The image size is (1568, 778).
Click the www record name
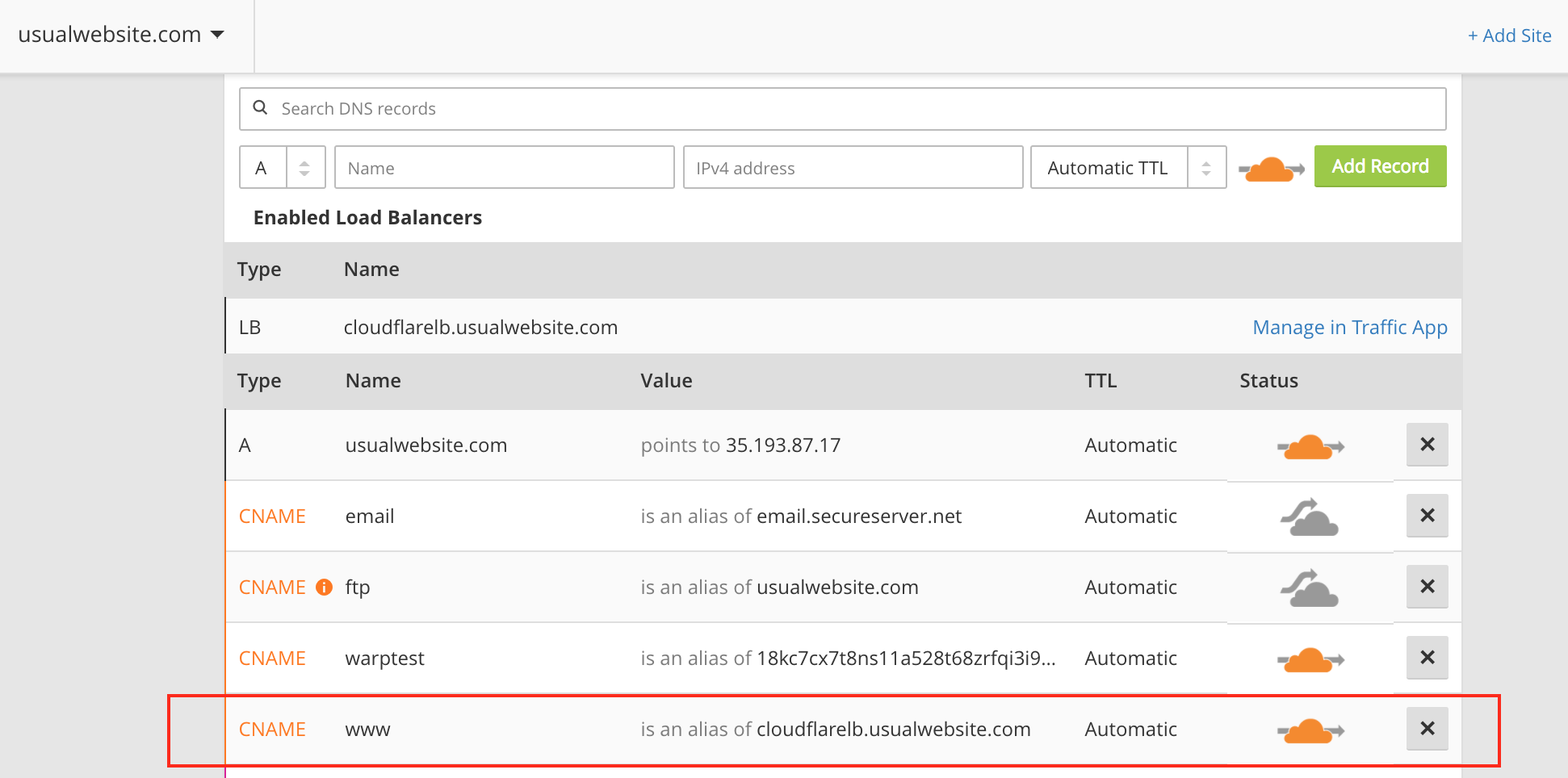tap(367, 730)
